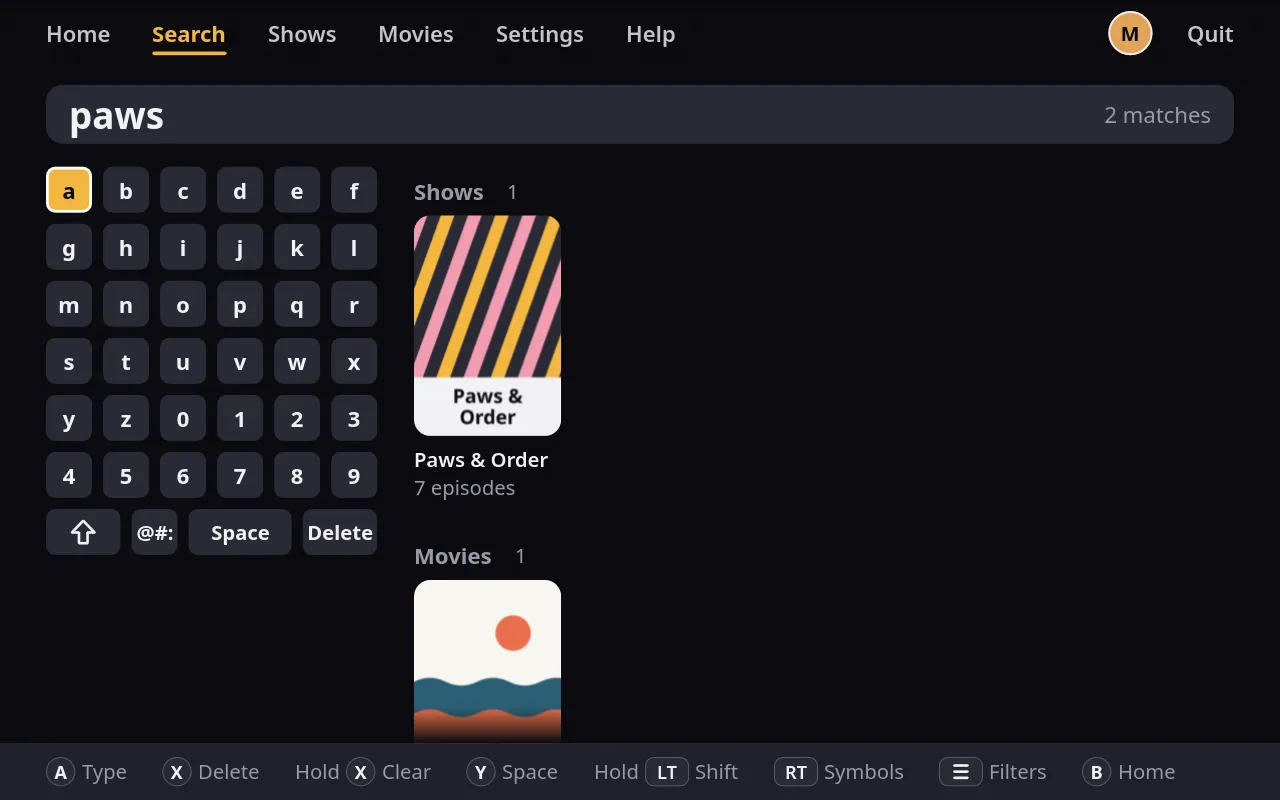Tap the letter f key
The height and width of the screenshot is (800, 1280).
point(354,190)
